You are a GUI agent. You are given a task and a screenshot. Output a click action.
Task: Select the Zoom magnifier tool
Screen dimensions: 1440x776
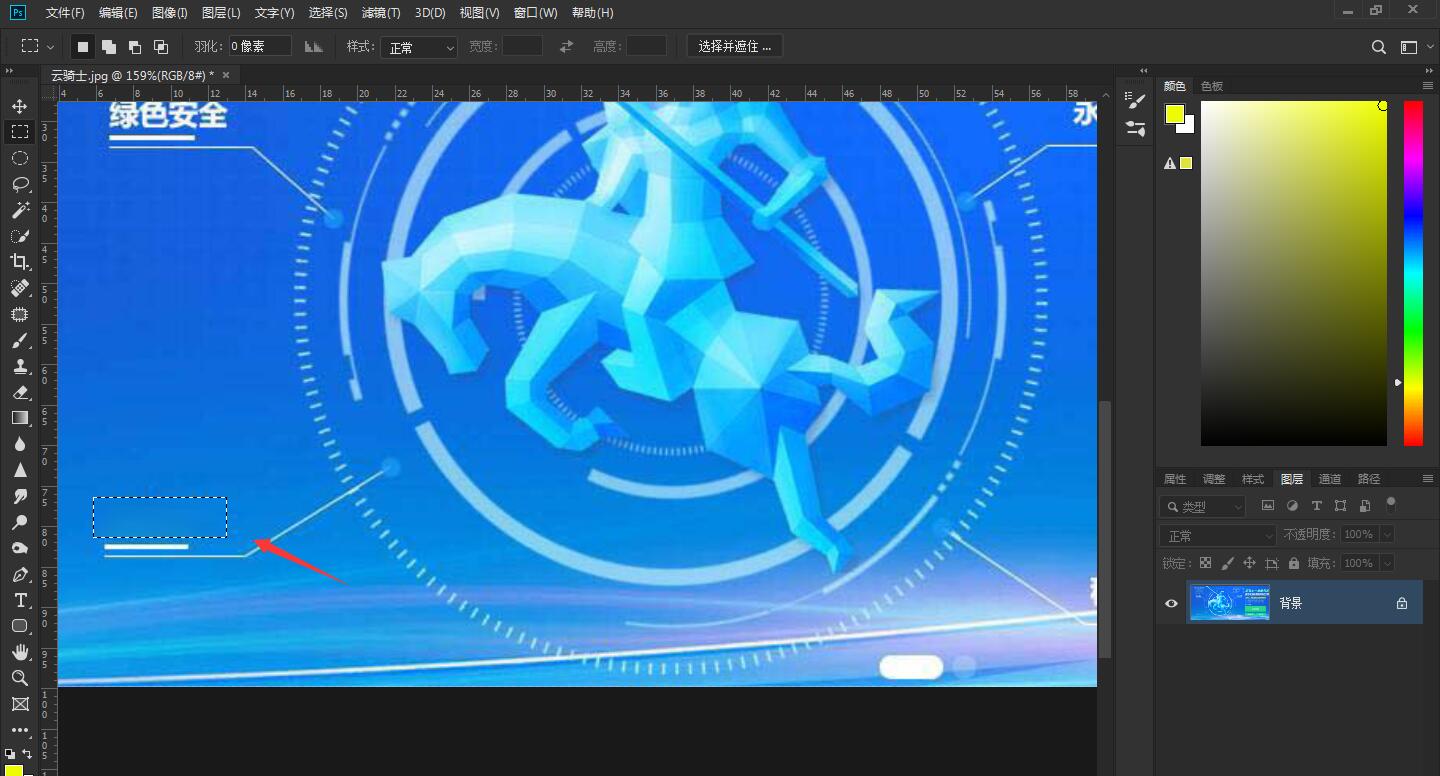pyautogui.click(x=20, y=678)
